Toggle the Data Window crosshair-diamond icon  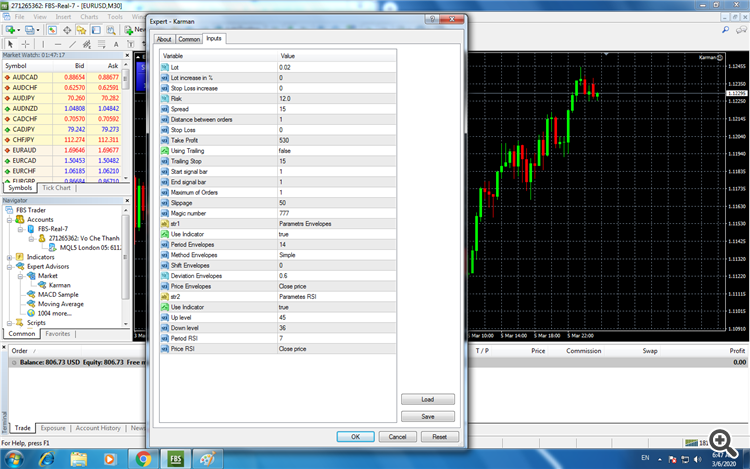(x=67, y=30)
